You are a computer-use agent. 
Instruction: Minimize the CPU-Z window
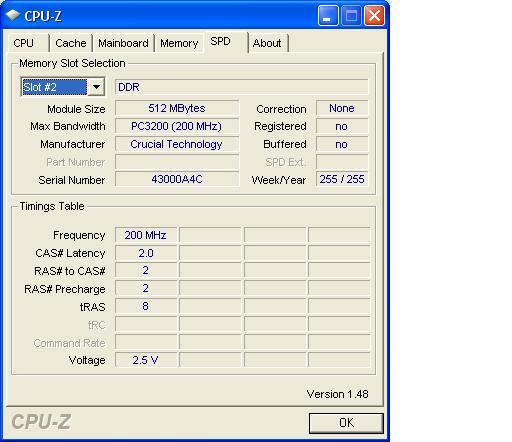(x=328, y=16)
